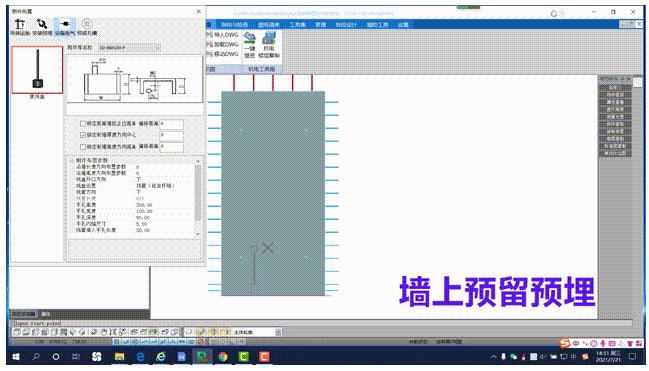Click the green C app on taskbar
The image size is (649, 371).
pos(244,357)
